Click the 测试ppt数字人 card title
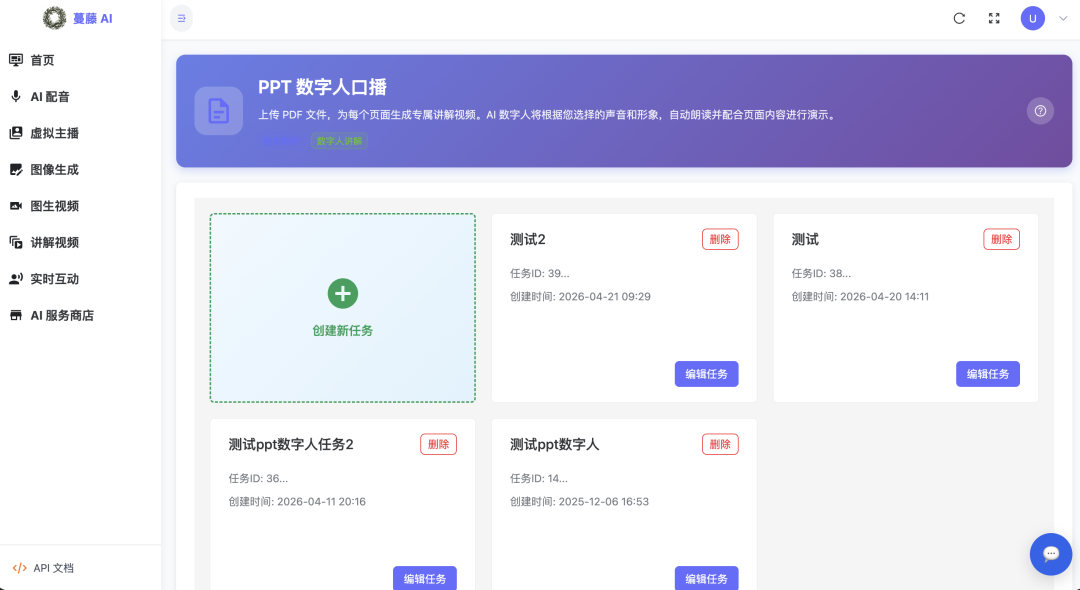Viewport: 1080px width, 590px height. (554, 445)
